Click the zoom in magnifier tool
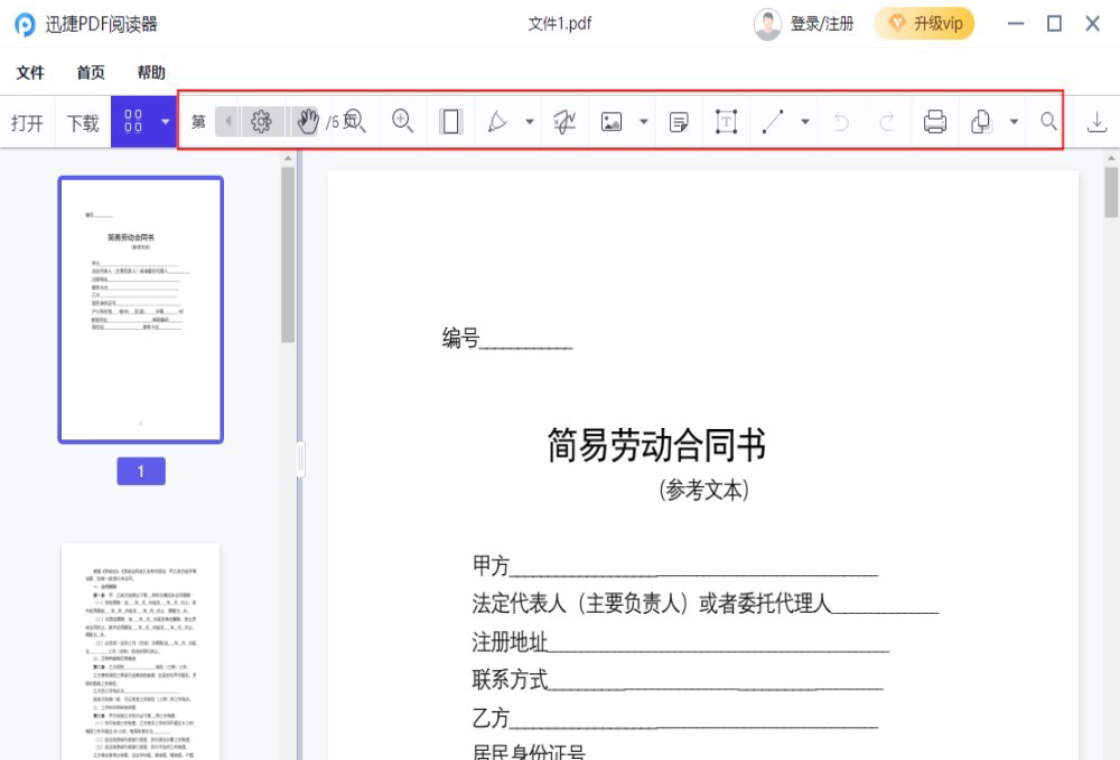Viewport: 1120px width, 760px height. tap(403, 120)
